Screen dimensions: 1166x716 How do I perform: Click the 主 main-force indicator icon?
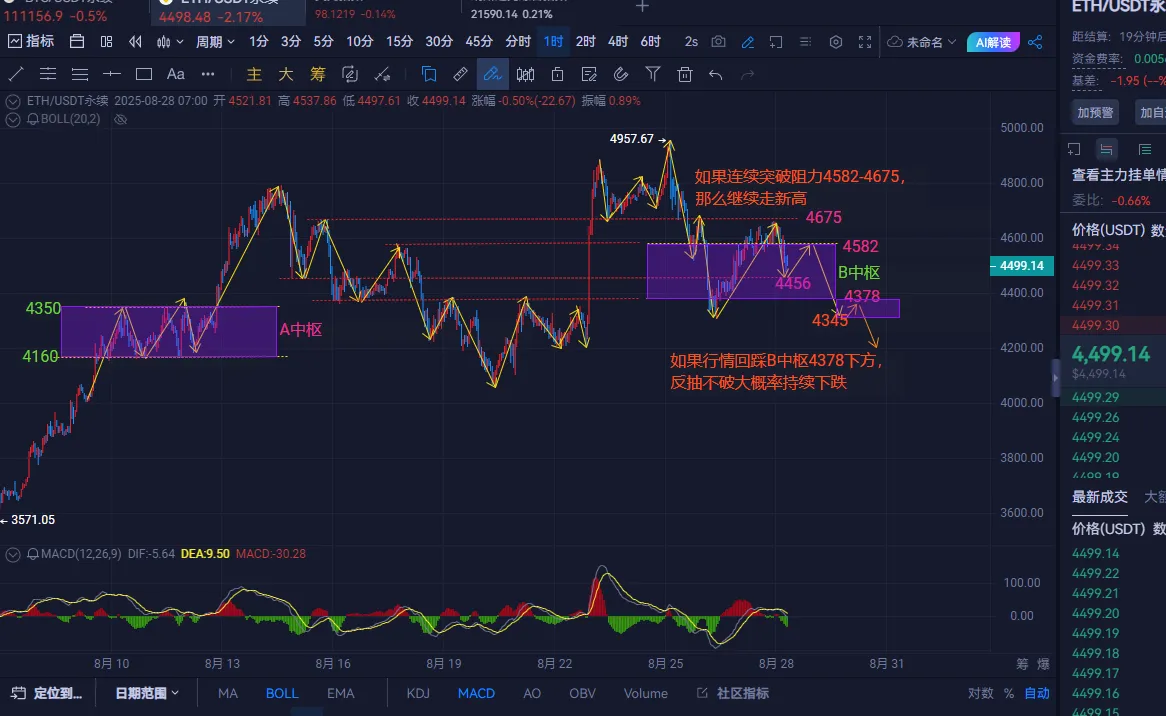click(x=254, y=74)
